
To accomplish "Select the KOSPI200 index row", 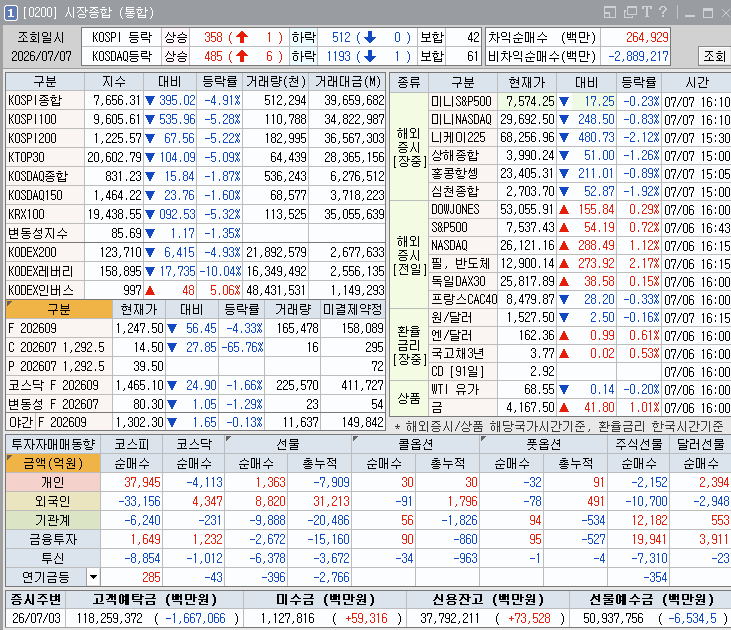I will click(196, 138).
